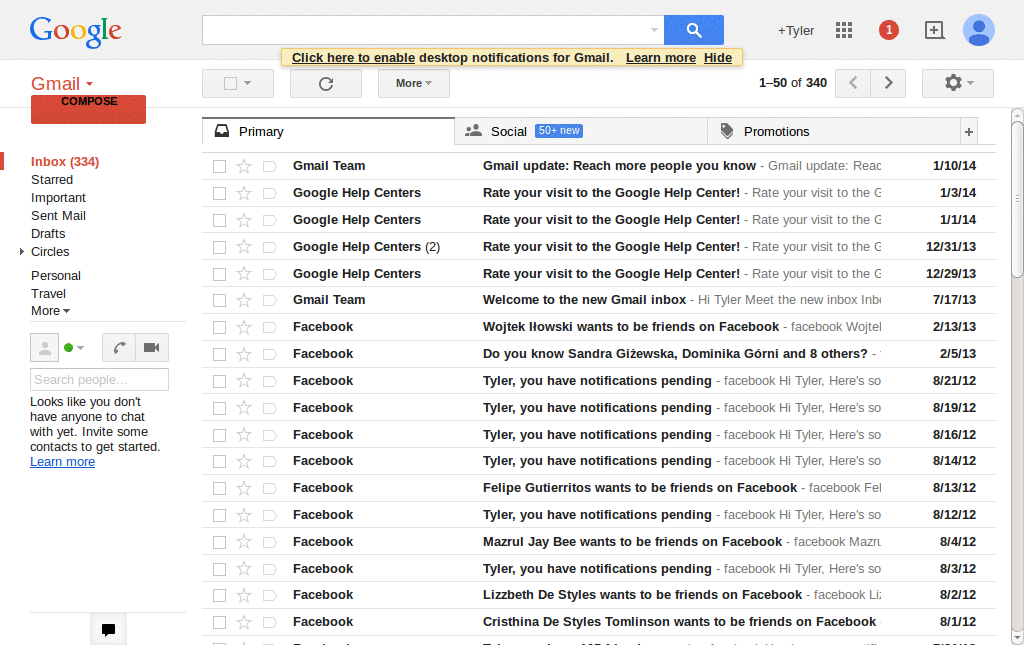The height and width of the screenshot is (645, 1024).
Task: Go to newer messages with left arrow
Action: coord(853,83)
